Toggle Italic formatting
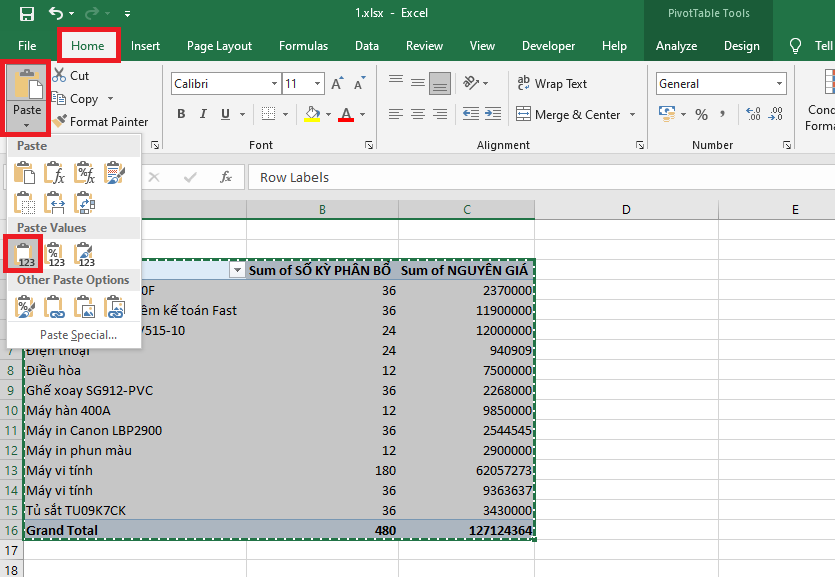Image resolution: width=835 pixels, height=577 pixels. (205, 114)
